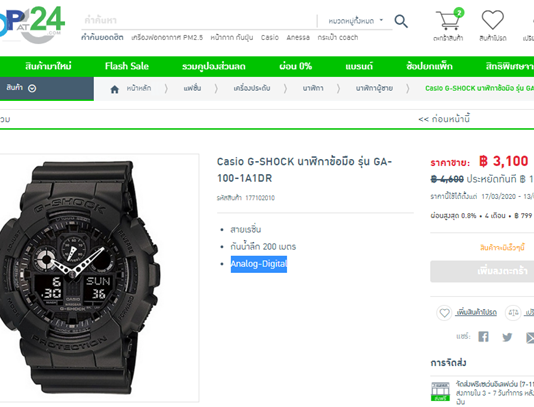Click the magnifier search icon

point(401,21)
